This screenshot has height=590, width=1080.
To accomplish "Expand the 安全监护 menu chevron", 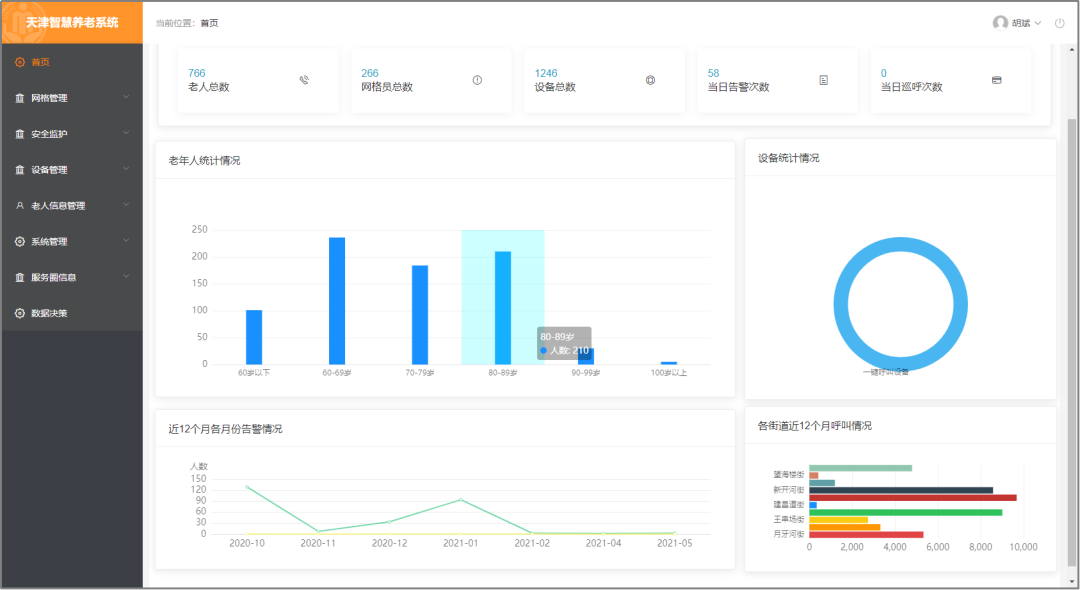I will (126, 134).
